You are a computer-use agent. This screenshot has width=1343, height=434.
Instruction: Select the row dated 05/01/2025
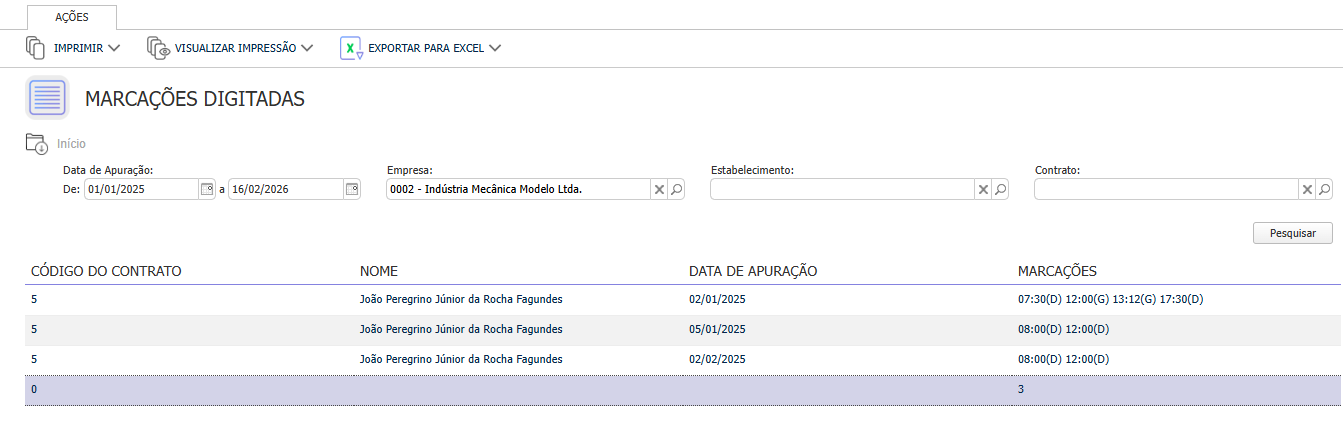click(x=717, y=329)
